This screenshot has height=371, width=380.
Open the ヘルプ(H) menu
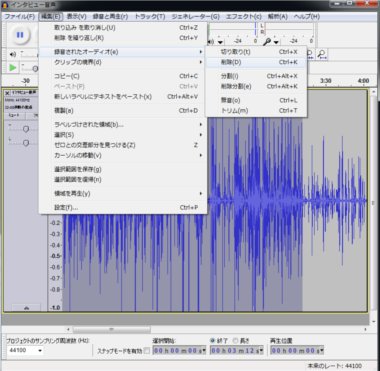(x=307, y=16)
